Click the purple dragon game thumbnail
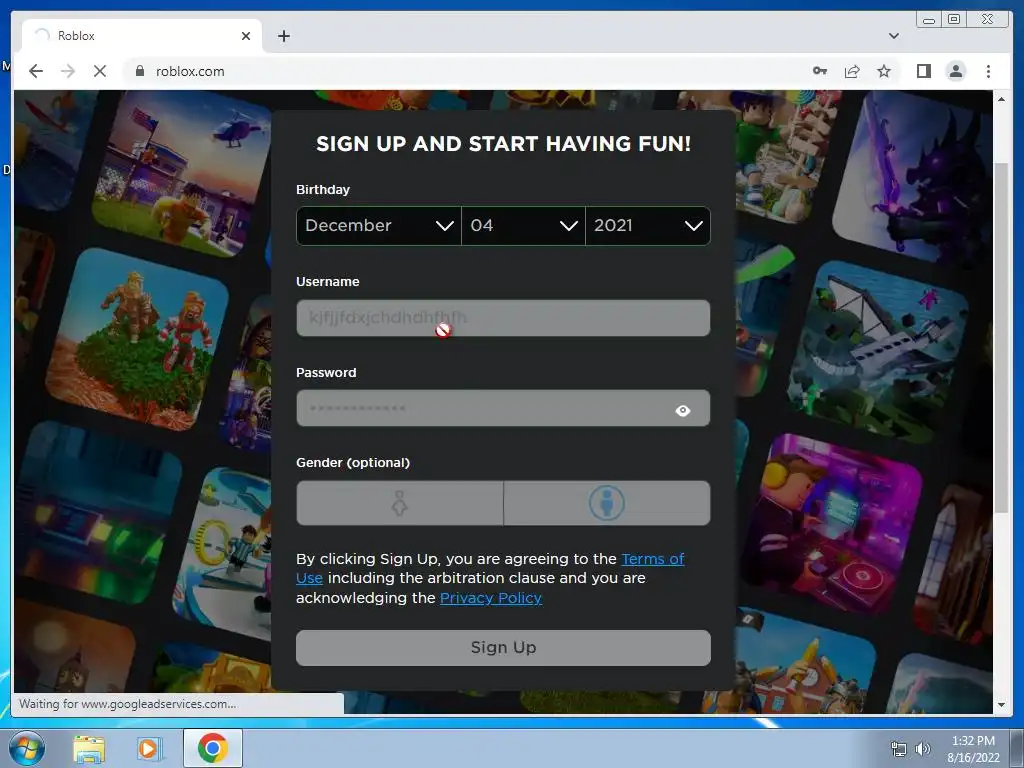 tap(914, 178)
